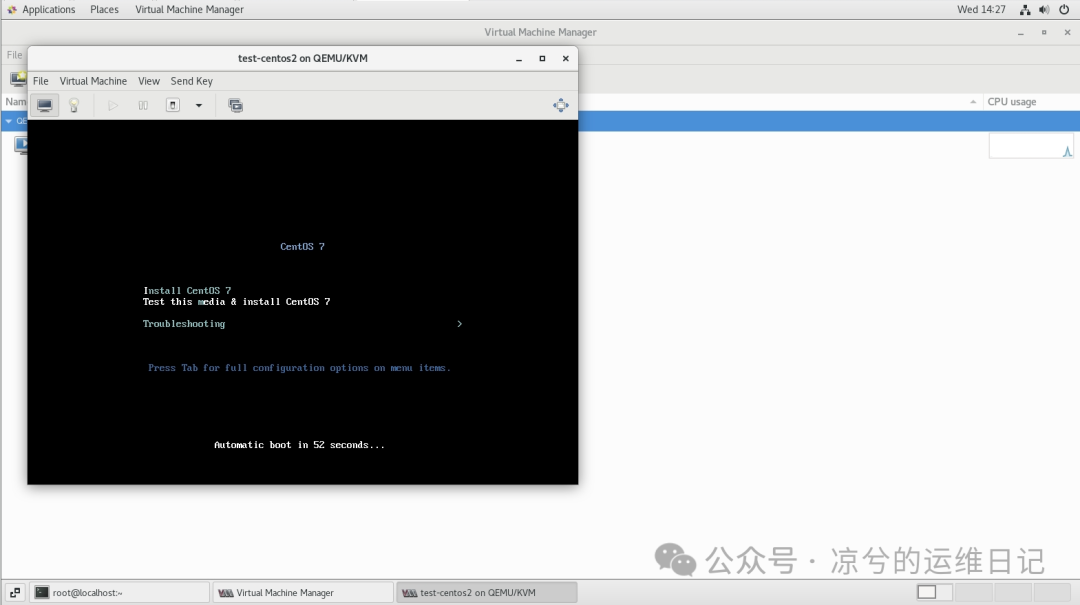Viewport: 1080px width, 605px height.
Task: Shut down the virtual machine
Action: [173, 105]
